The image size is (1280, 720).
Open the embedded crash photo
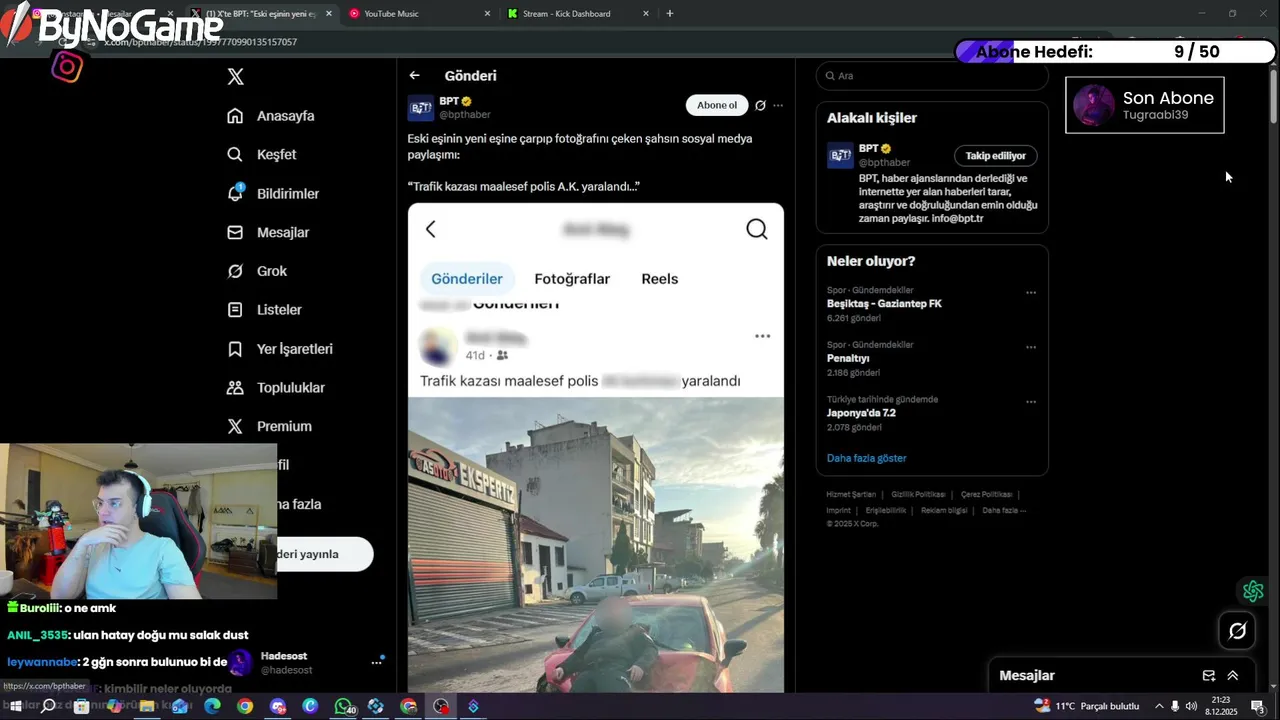tap(596, 545)
